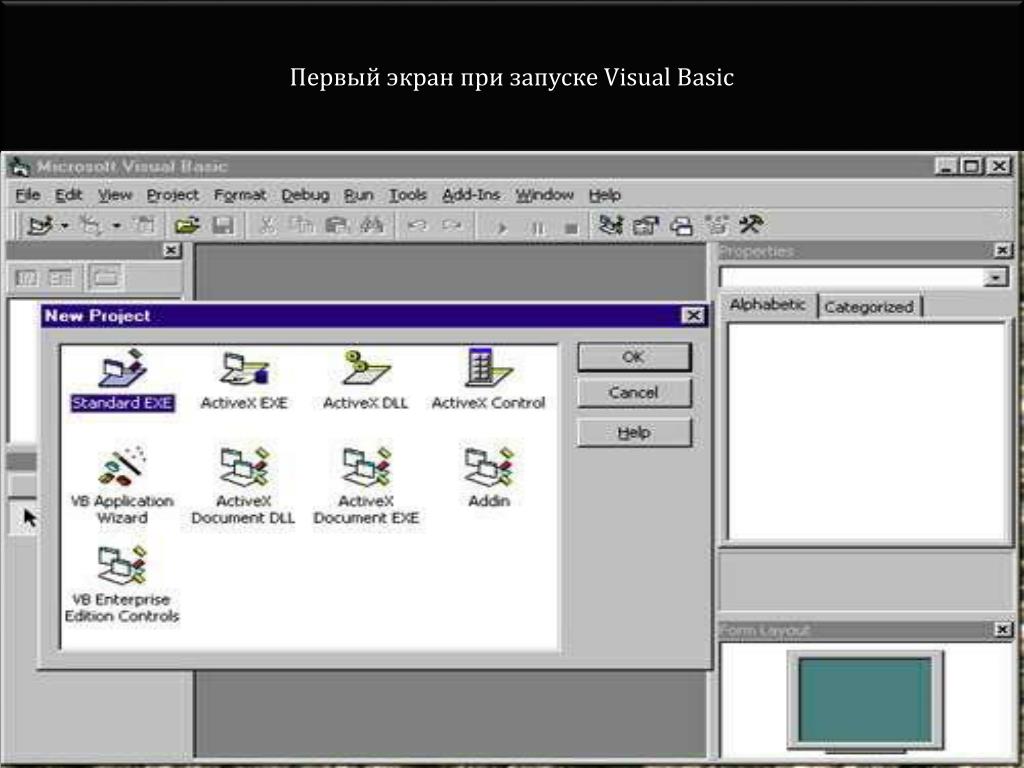This screenshot has width=1024, height=768.
Task: Open Project Explorer from toolbar
Action: 611,226
